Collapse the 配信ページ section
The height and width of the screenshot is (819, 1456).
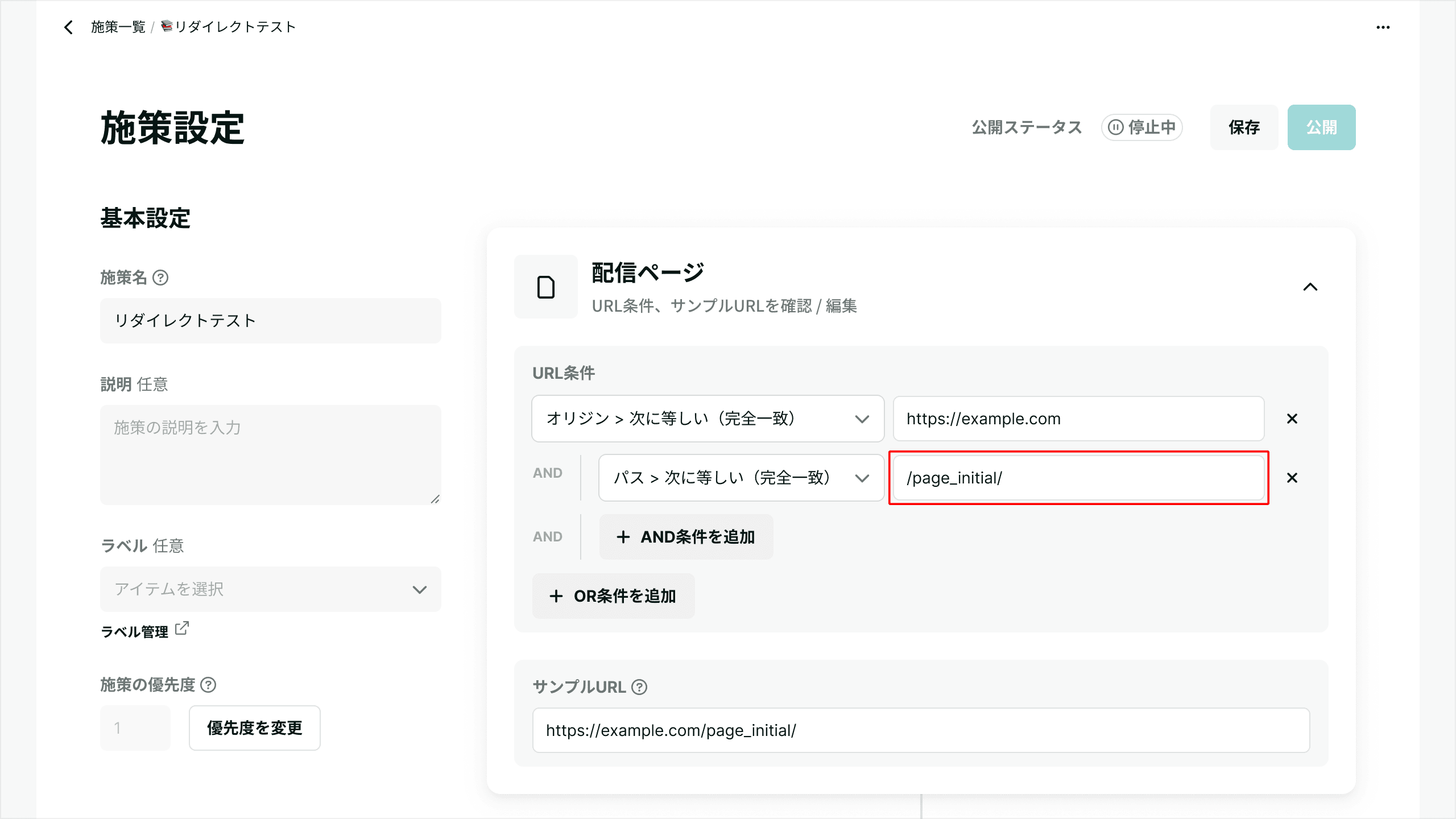[x=1310, y=287]
